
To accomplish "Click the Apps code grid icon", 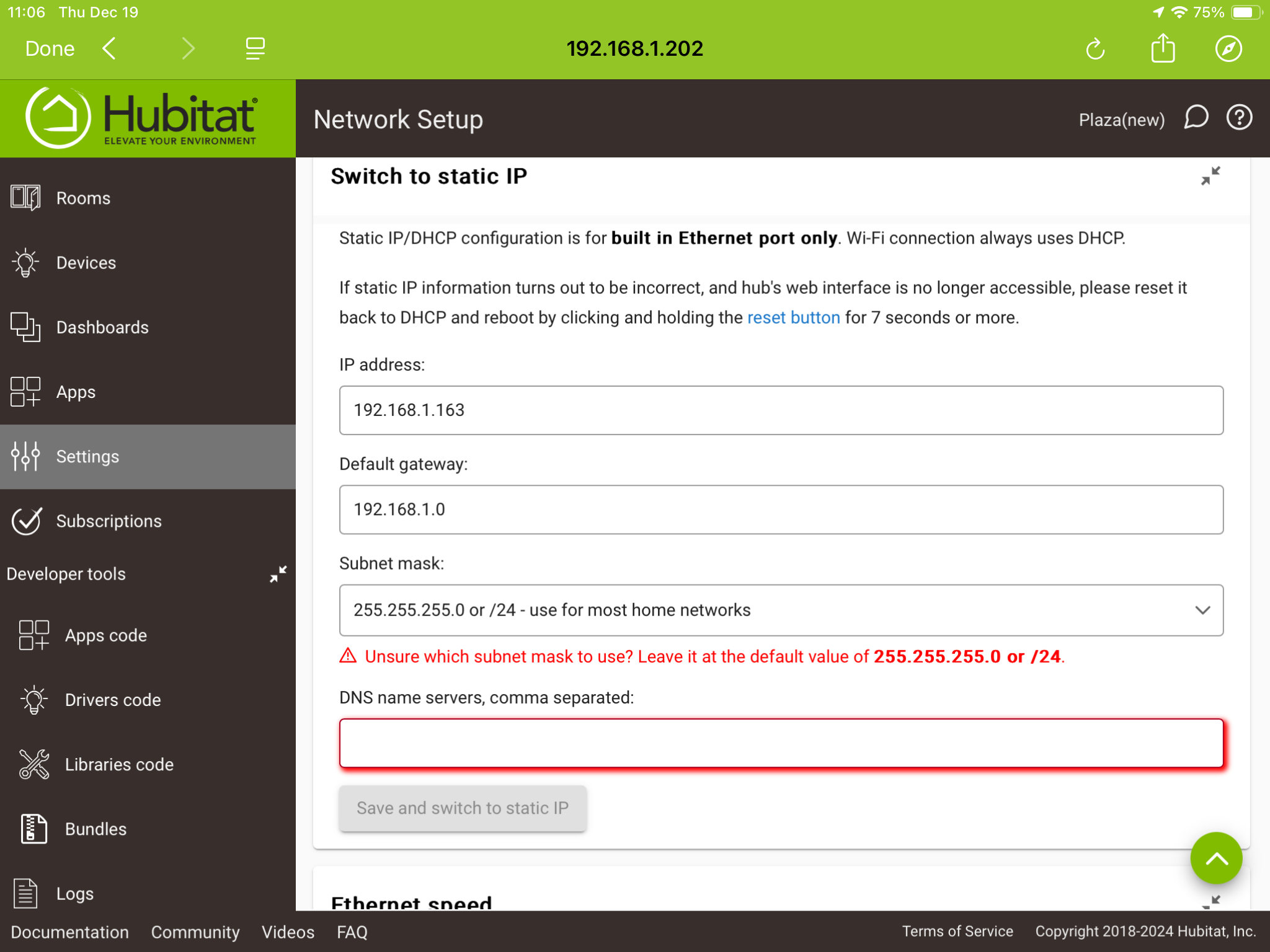I will click(x=34, y=635).
